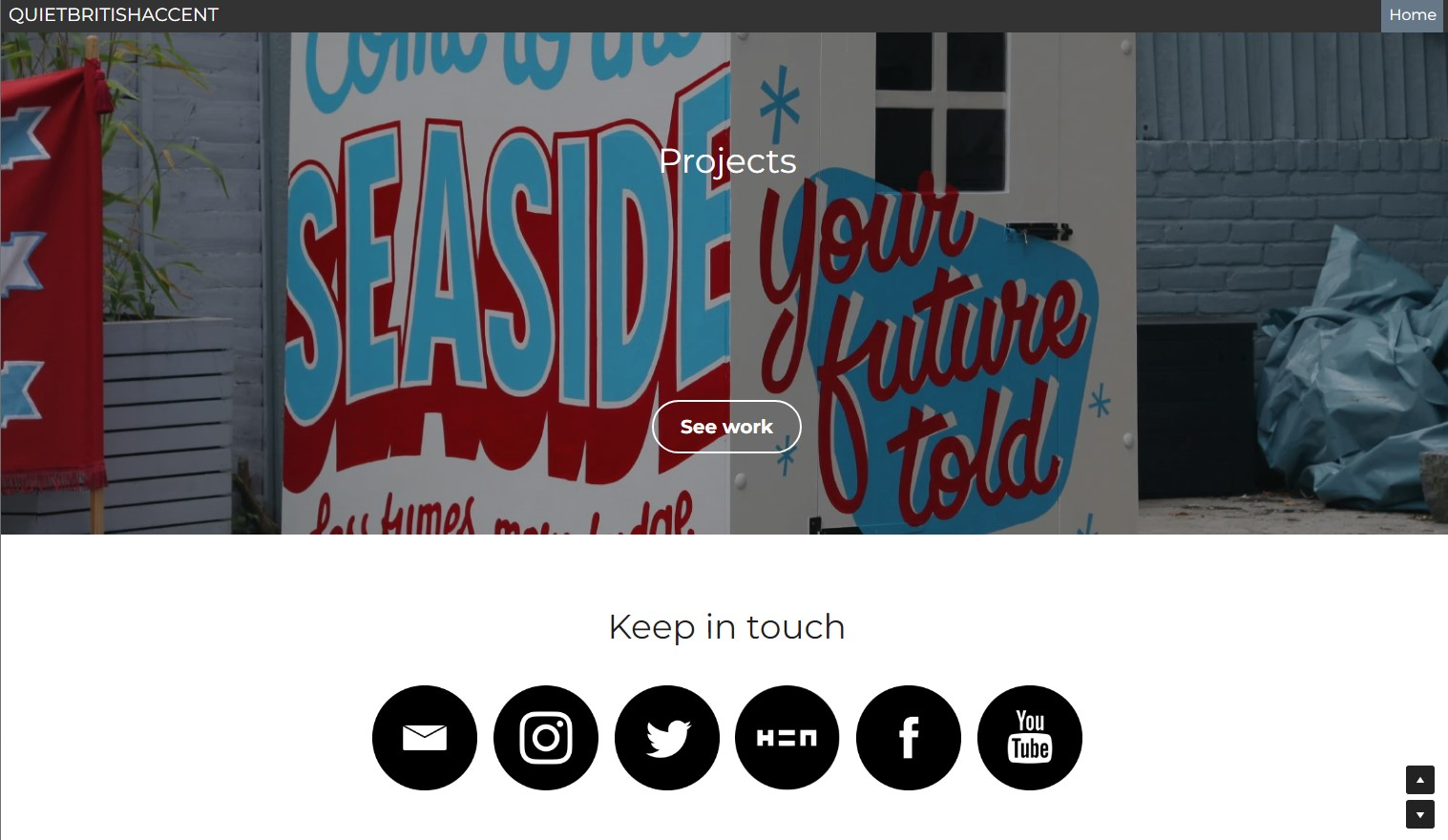Select the Projects heading text

point(727,161)
